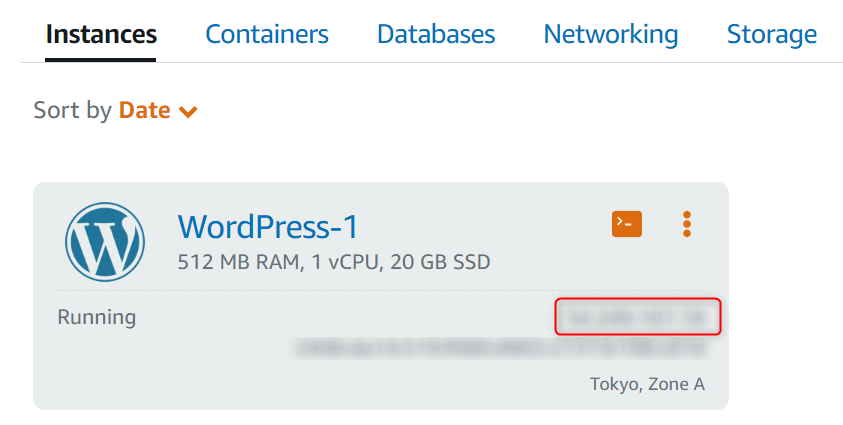Click the dashed divider in the instance card
843x425 pixels.
pos(381,291)
